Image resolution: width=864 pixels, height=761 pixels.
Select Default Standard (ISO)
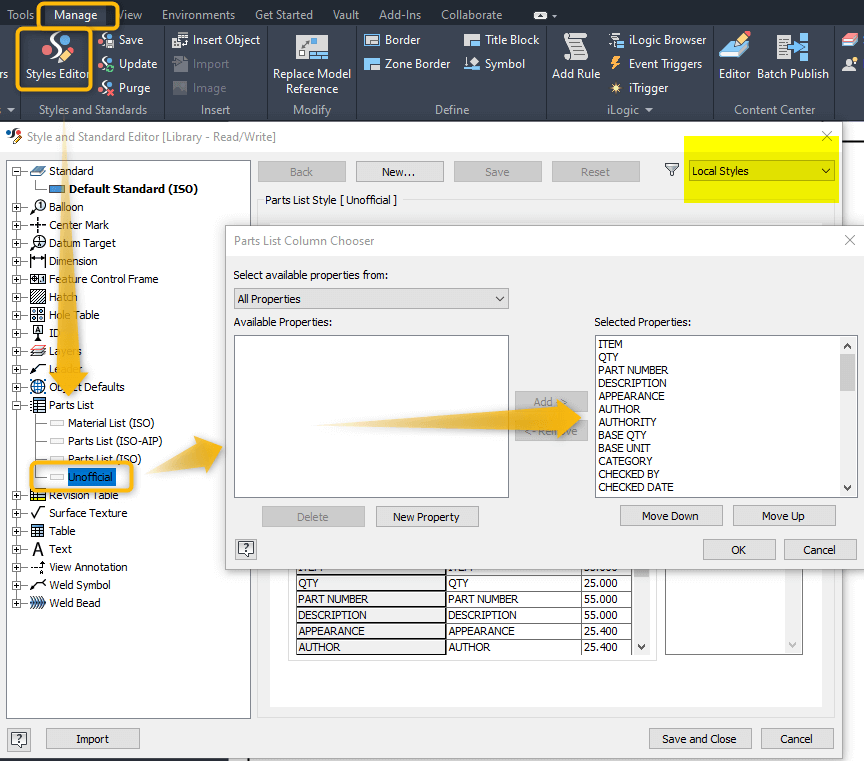click(x=133, y=189)
